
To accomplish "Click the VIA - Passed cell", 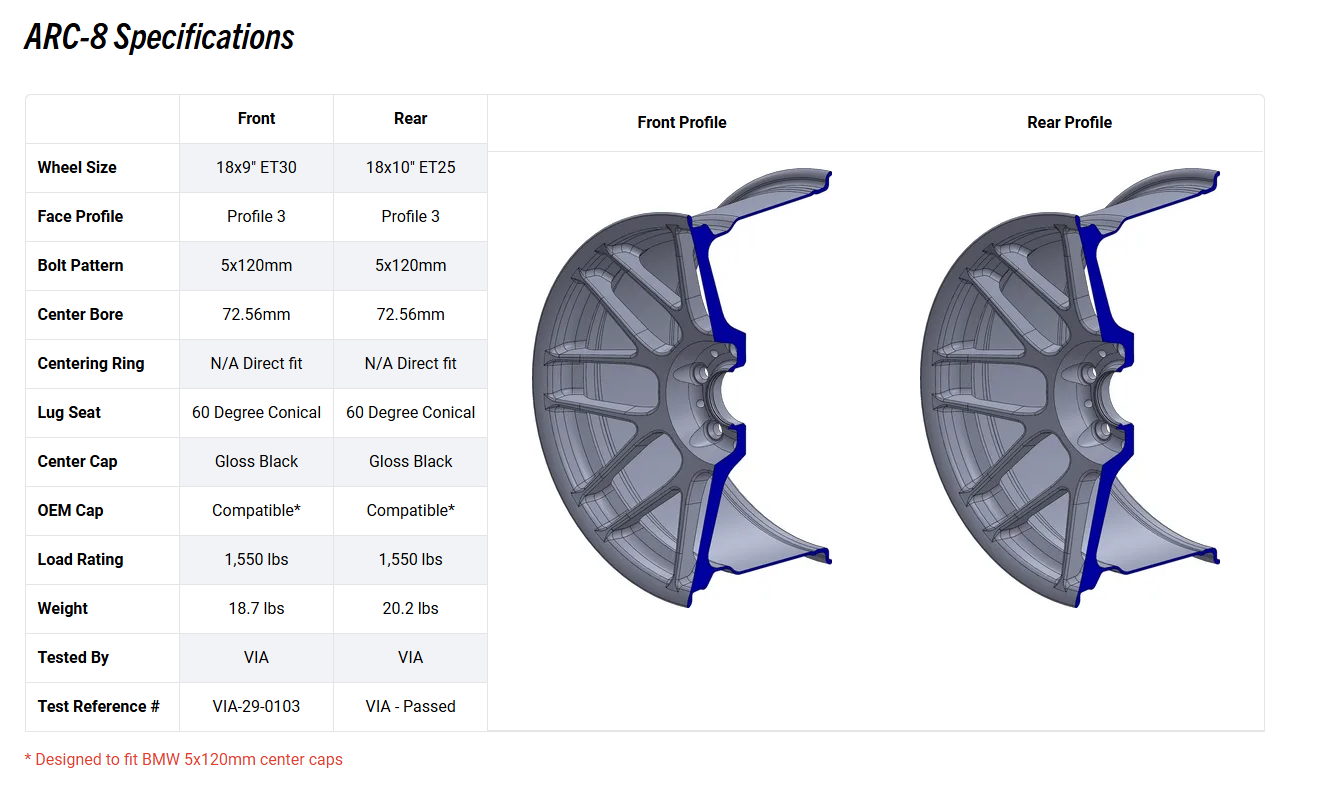I will click(410, 706).
